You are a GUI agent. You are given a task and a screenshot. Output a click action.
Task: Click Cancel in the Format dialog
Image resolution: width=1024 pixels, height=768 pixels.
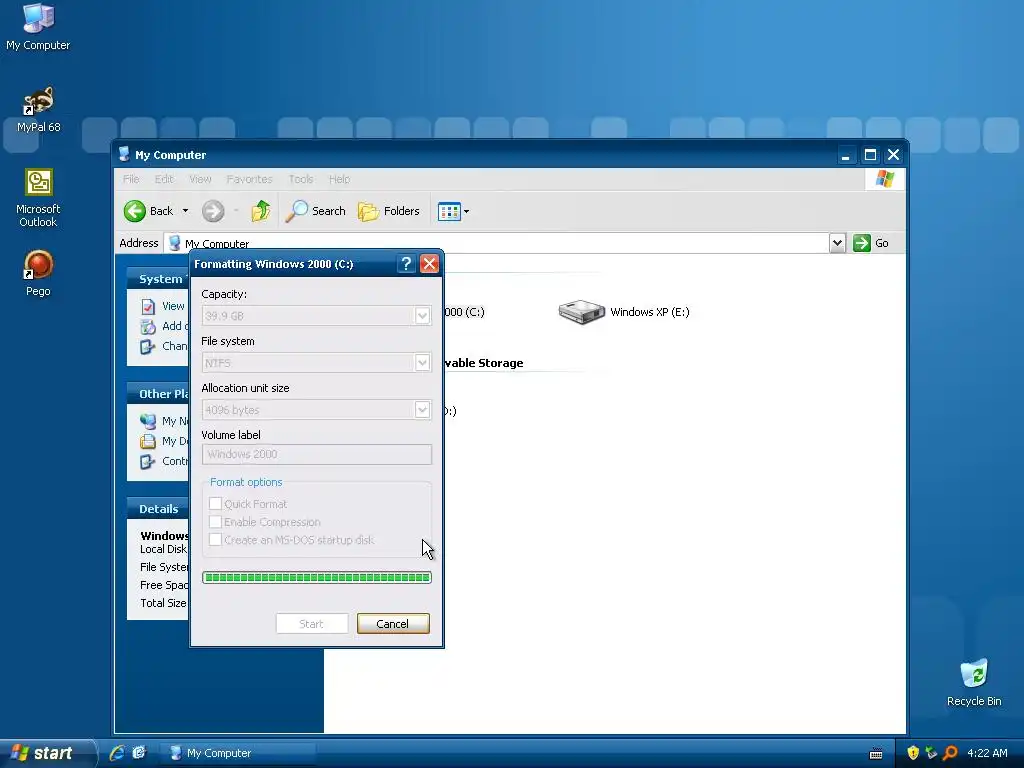click(393, 624)
